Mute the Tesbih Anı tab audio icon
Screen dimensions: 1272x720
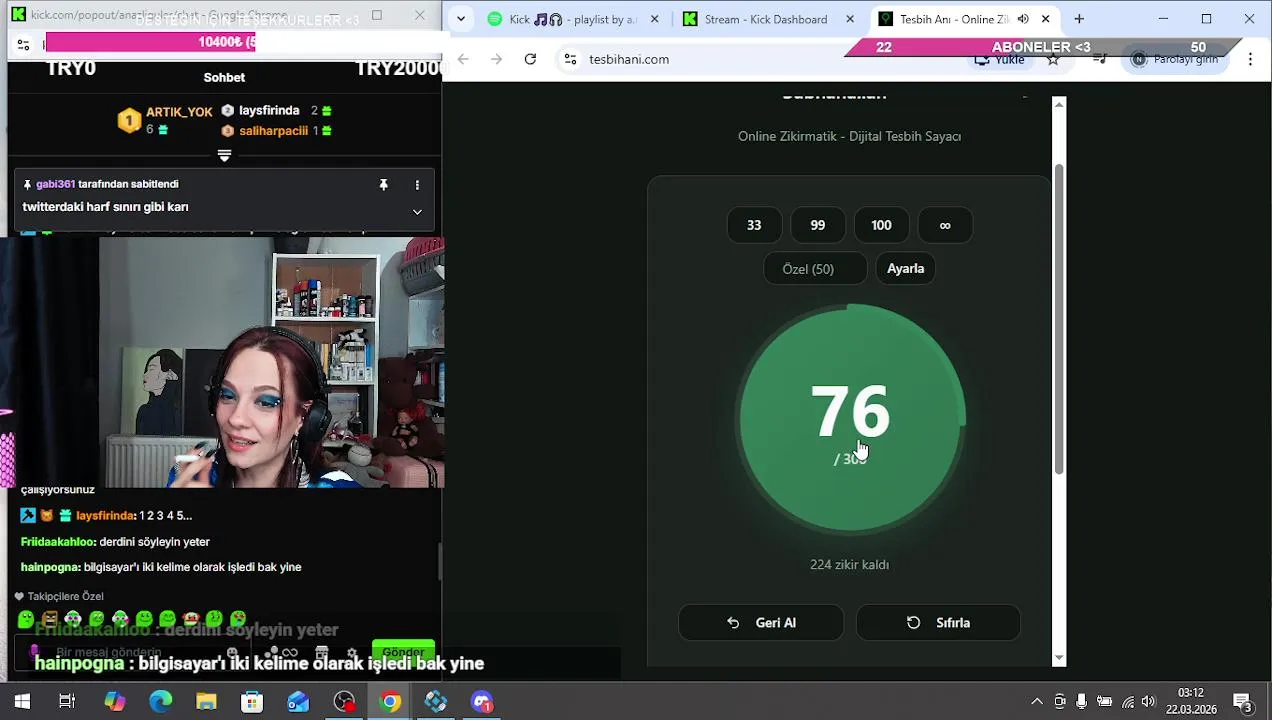click(1023, 19)
